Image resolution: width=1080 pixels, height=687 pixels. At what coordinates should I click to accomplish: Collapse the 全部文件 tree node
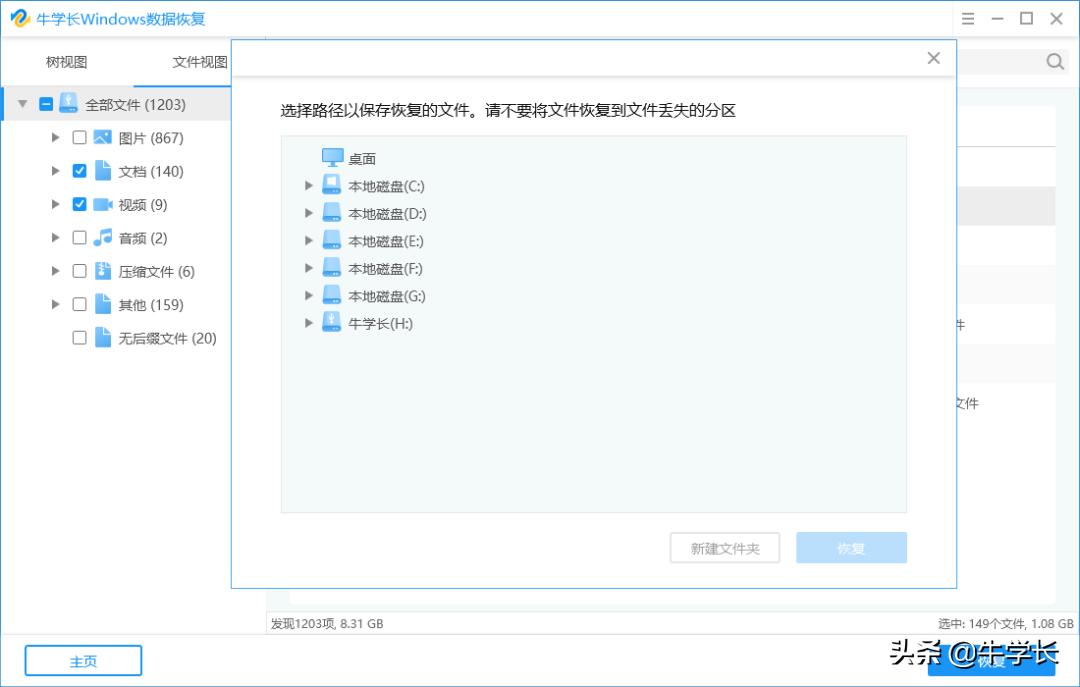22,103
